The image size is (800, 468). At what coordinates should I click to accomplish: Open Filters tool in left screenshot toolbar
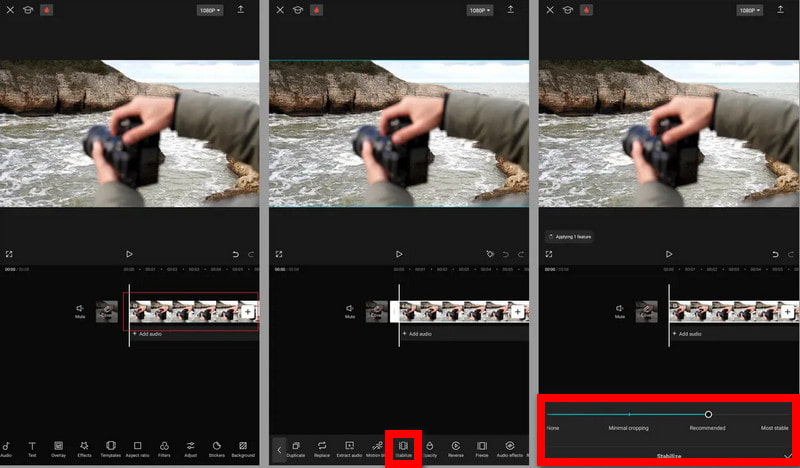164,449
